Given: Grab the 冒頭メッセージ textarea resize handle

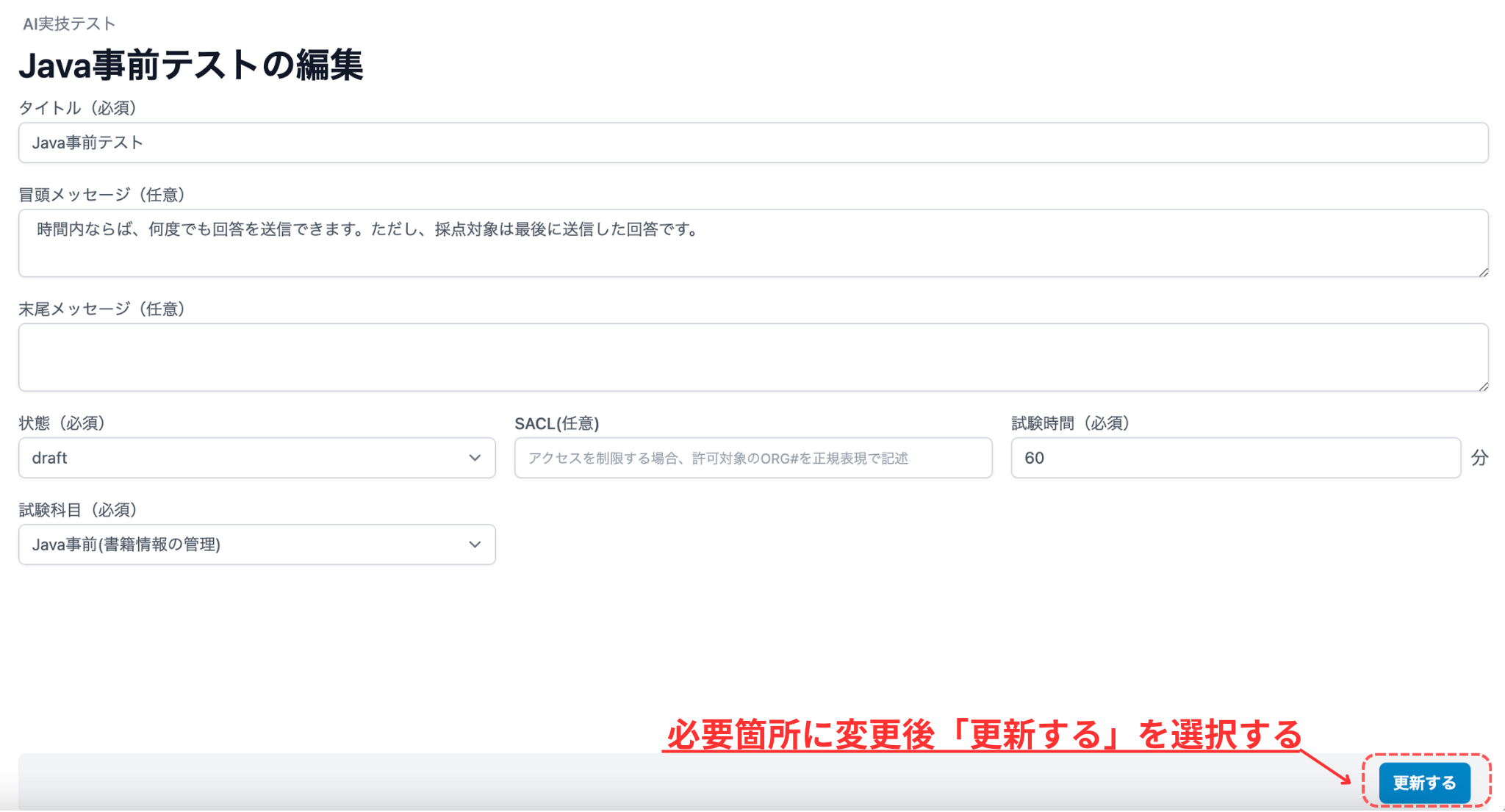Looking at the screenshot, I should [1483, 272].
